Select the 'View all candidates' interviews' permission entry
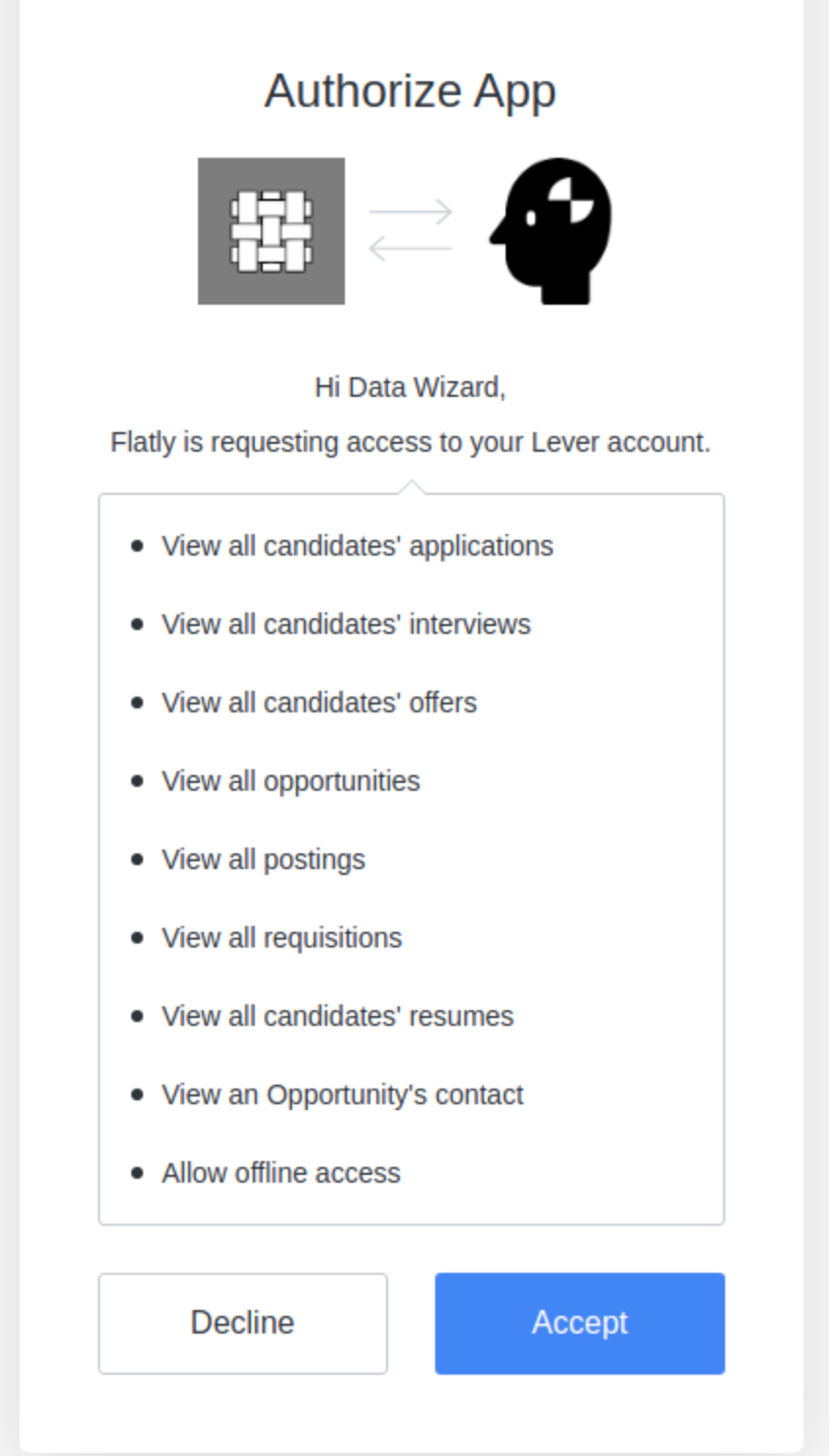Viewport: 831px width, 1456px height. click(x=345, y=624)
